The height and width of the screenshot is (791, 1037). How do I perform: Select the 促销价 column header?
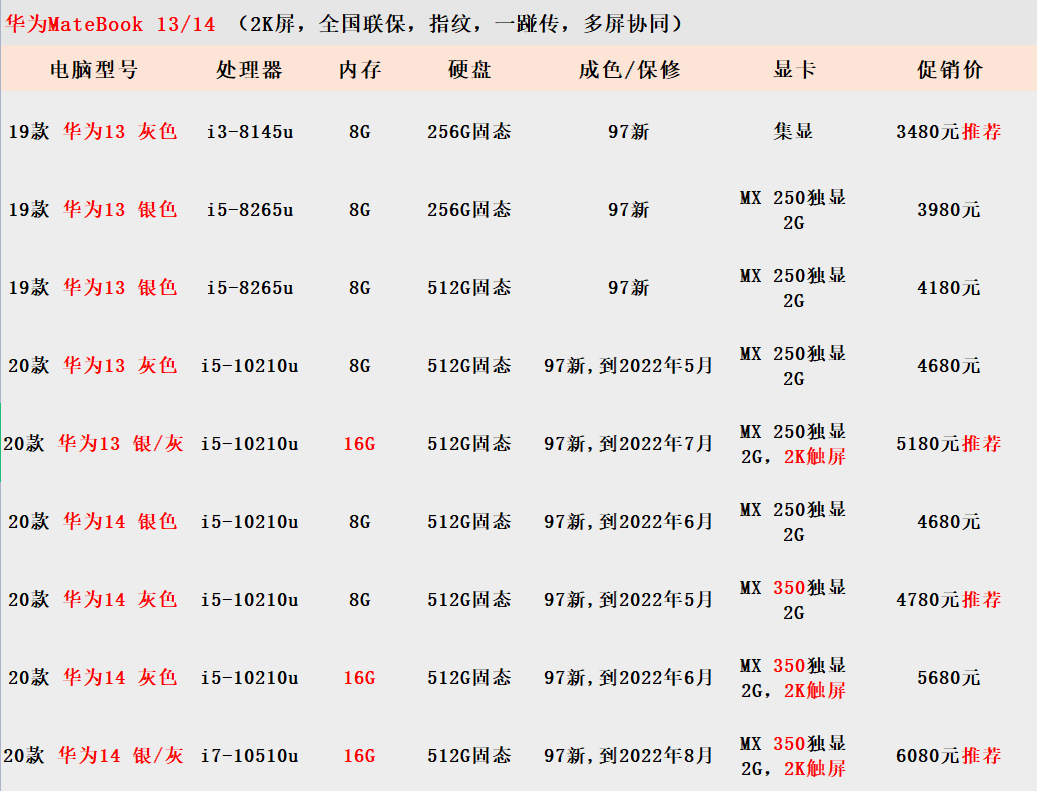point(950,69)
